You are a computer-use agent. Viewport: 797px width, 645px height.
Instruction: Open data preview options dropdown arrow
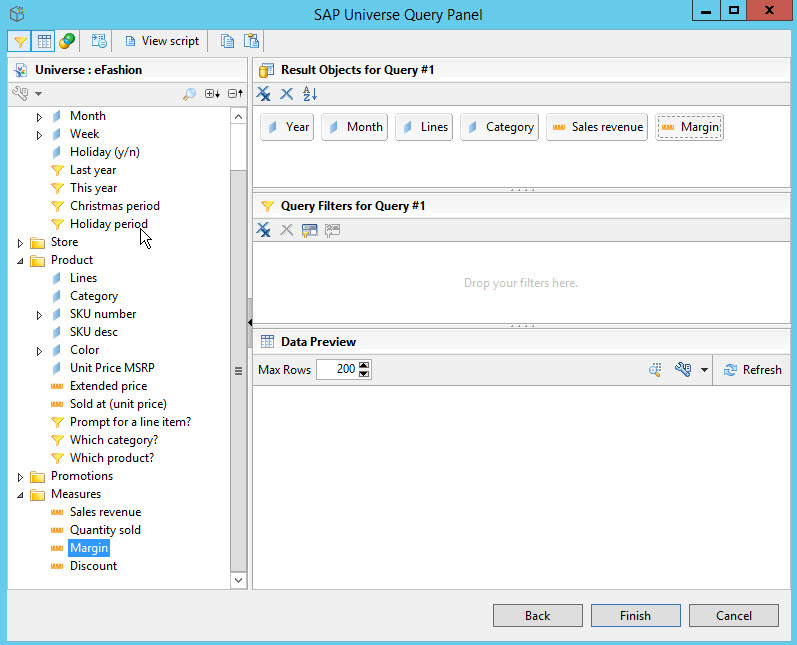point(704,370)
